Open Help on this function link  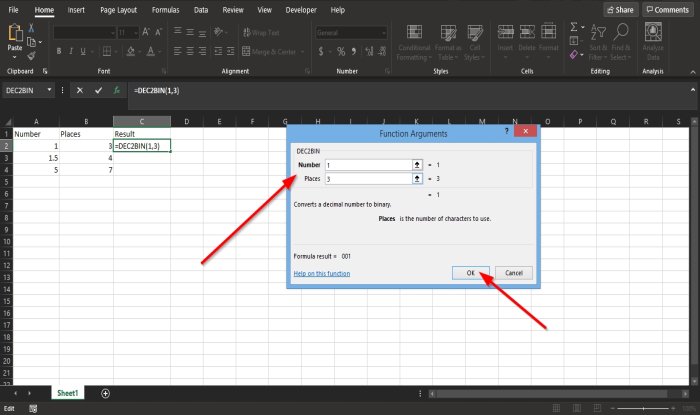[x=321, y=273]
